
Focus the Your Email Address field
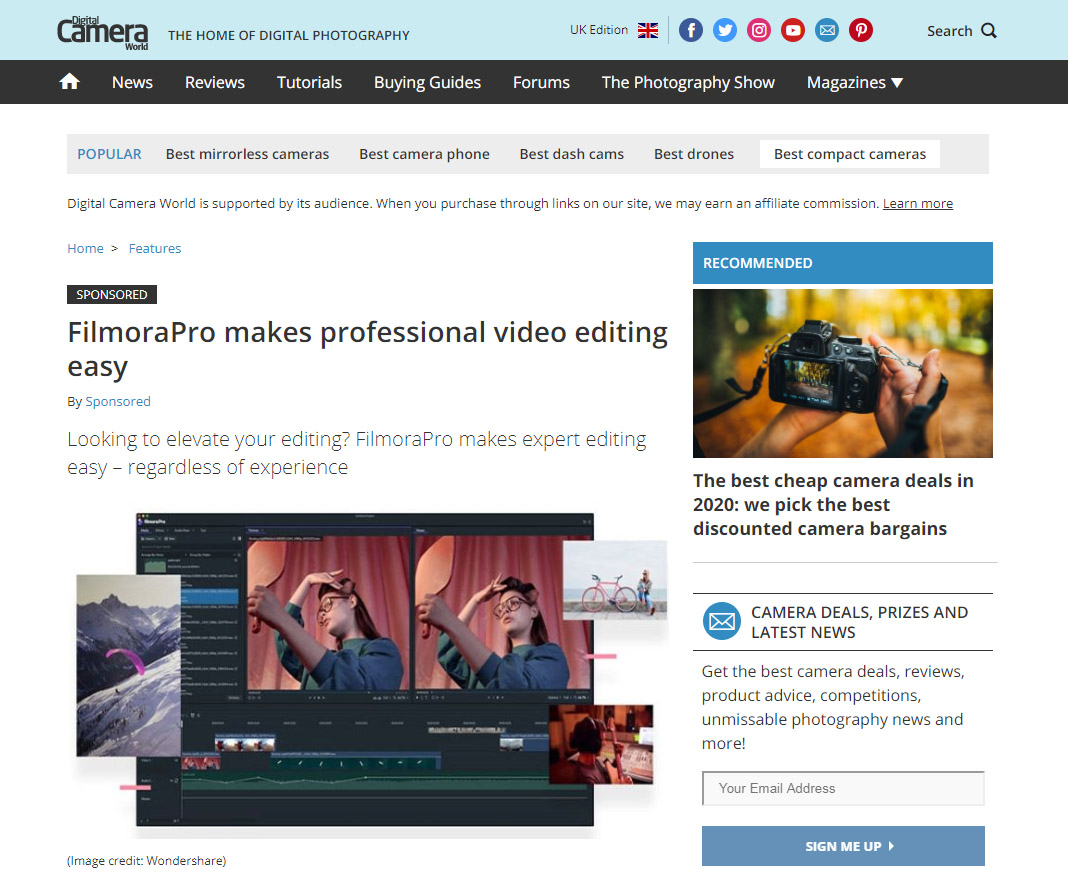[843, 788]
